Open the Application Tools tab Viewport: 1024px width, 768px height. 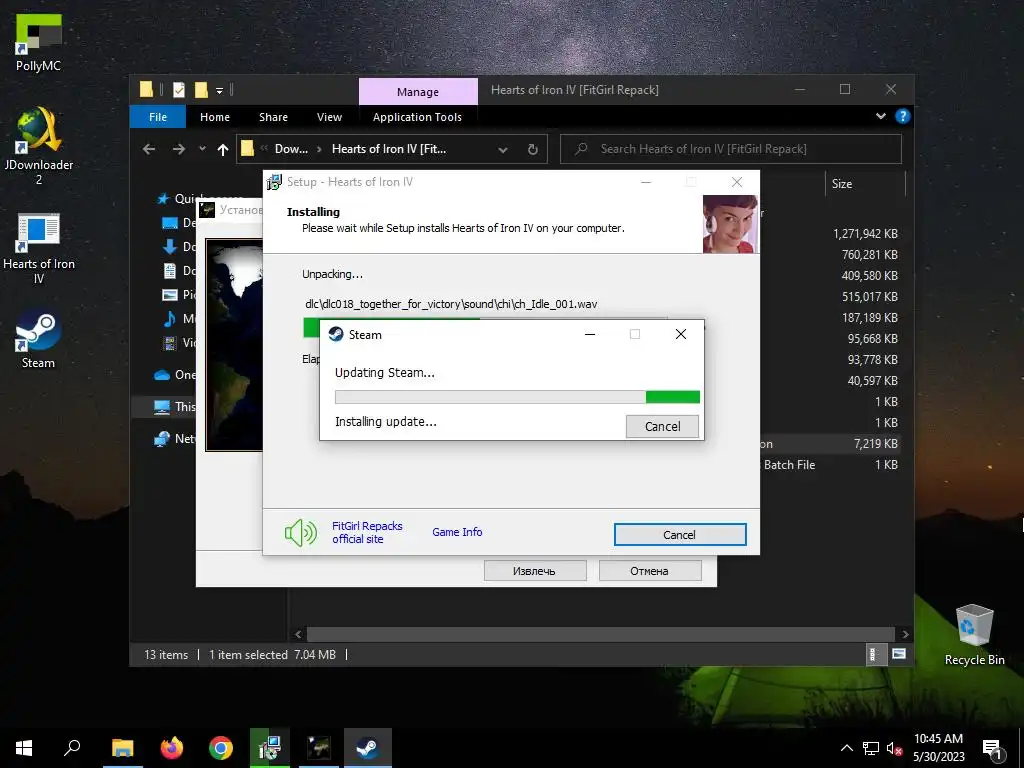click(417, 117)
